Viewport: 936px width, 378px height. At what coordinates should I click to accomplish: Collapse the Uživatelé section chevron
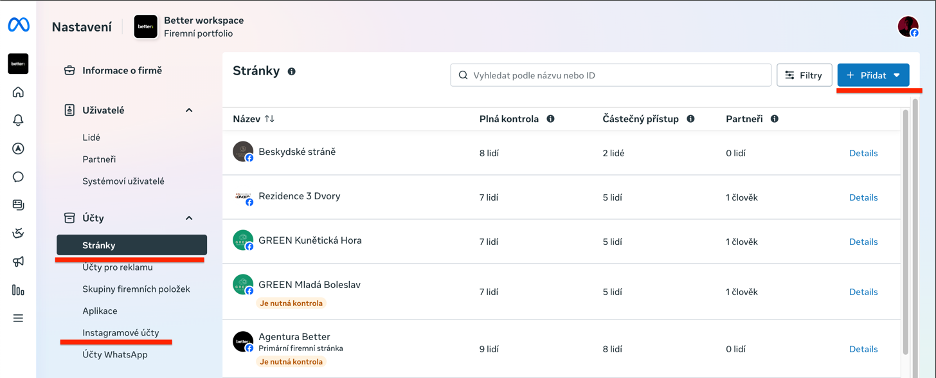pyautogui.click(x=189, y=110)
